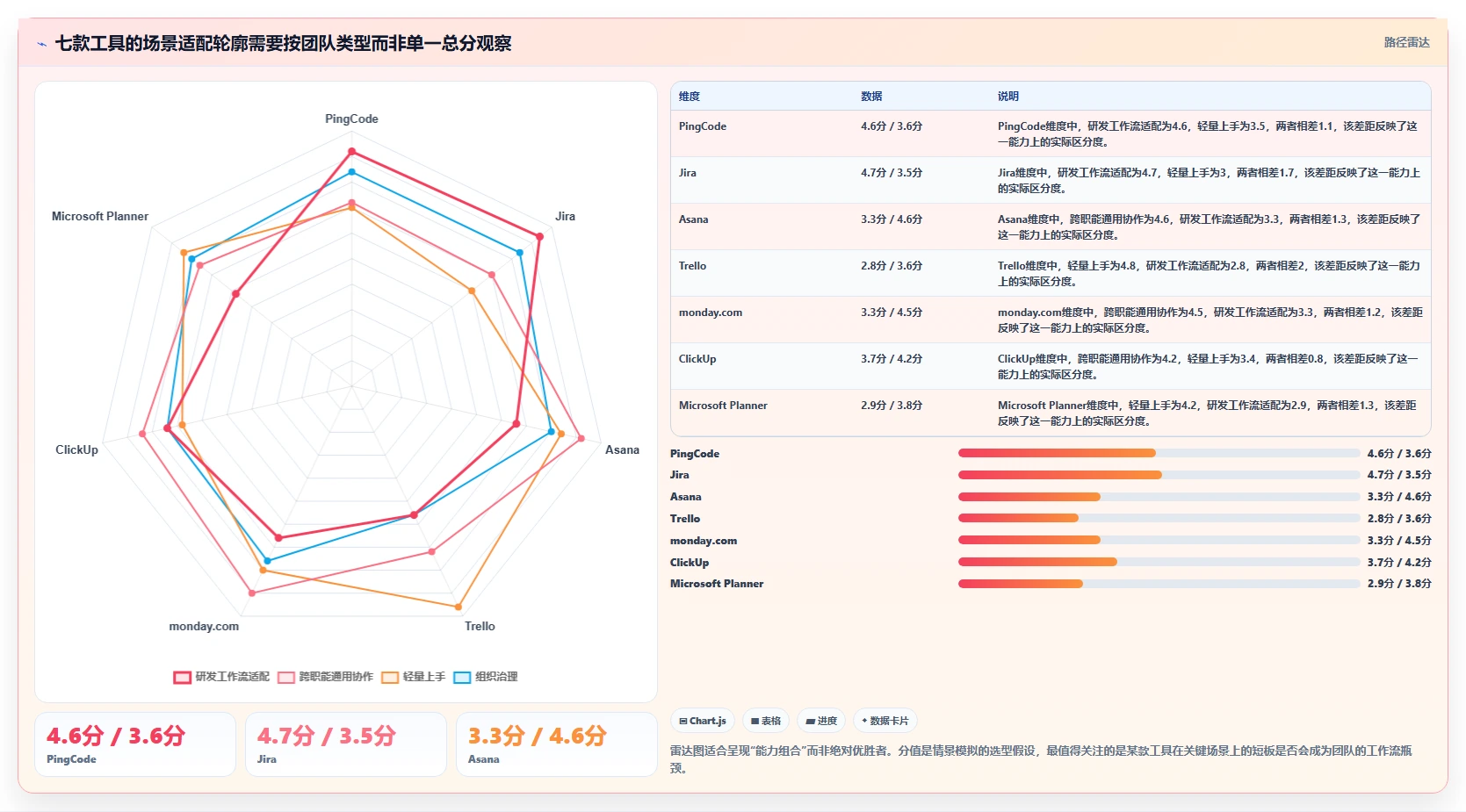Screen dimensions: 1466x812
Task: Click the 说明 column header
Action: coord(1008,97)
